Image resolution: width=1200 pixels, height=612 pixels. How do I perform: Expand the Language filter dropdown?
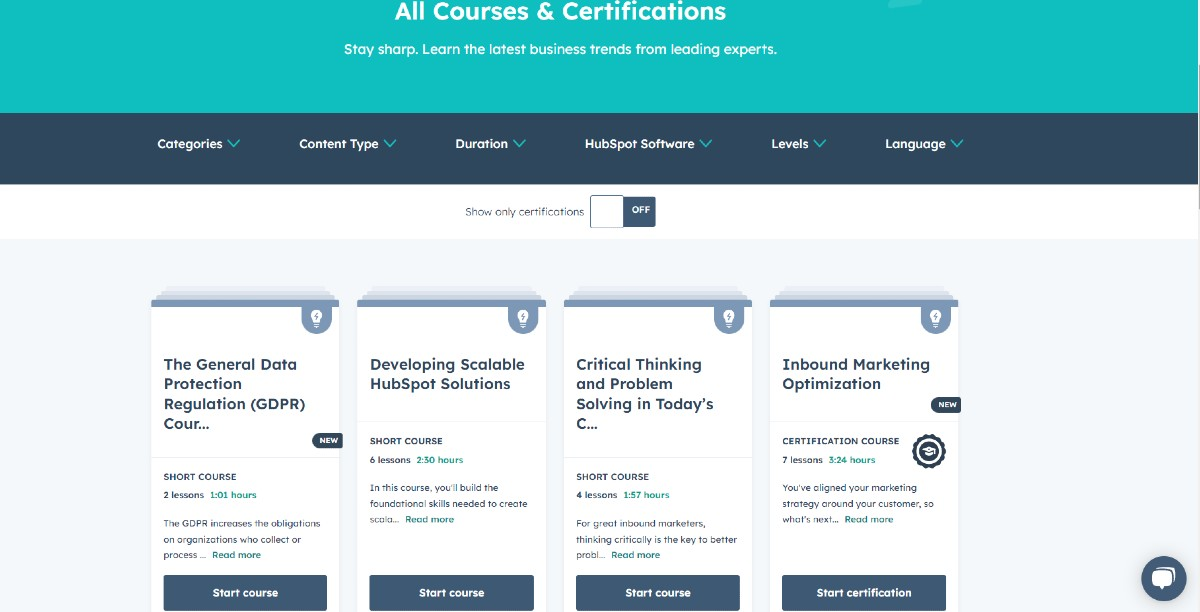[x=923, y=144]
